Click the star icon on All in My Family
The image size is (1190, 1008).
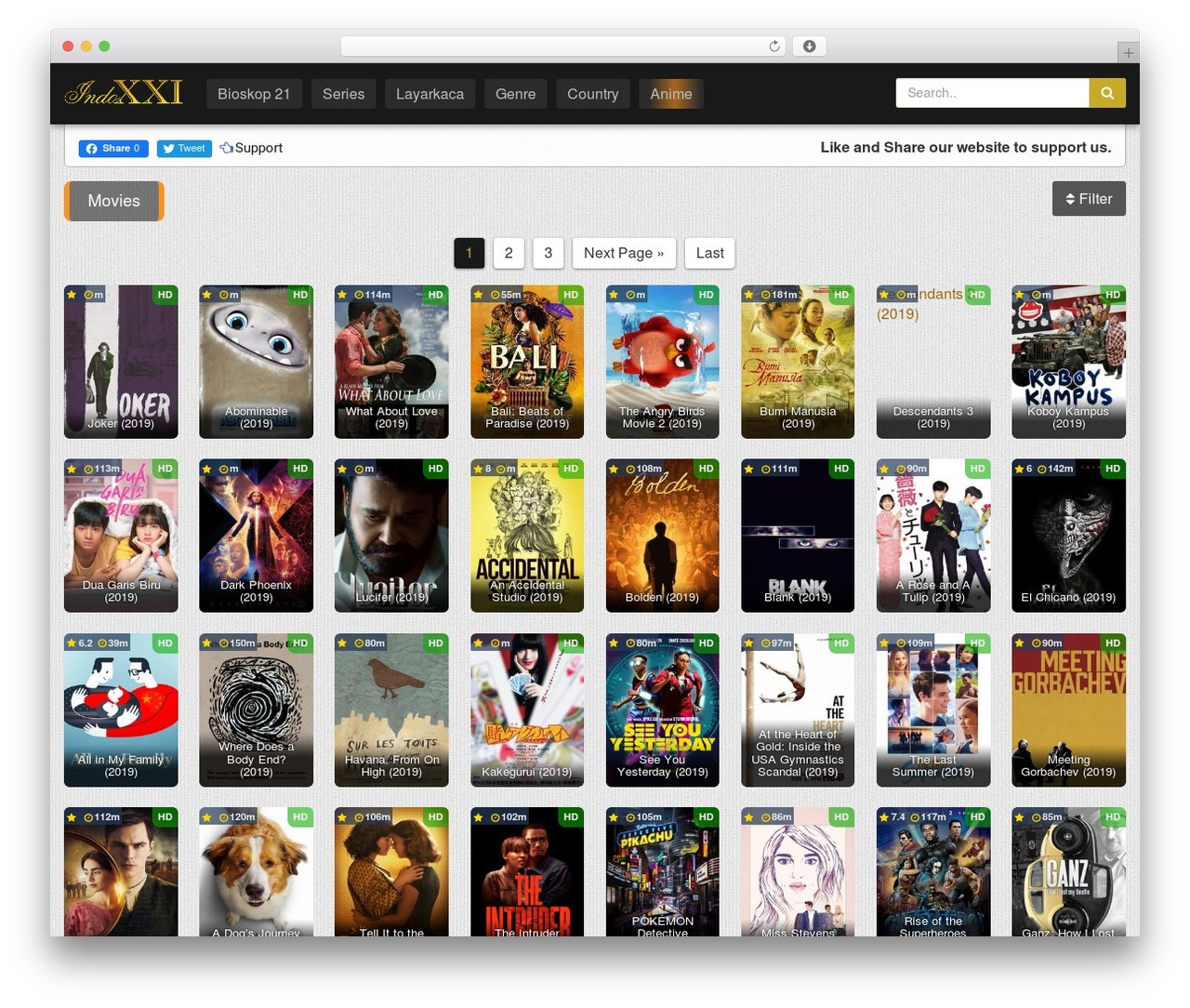click(x=72, y=643)
